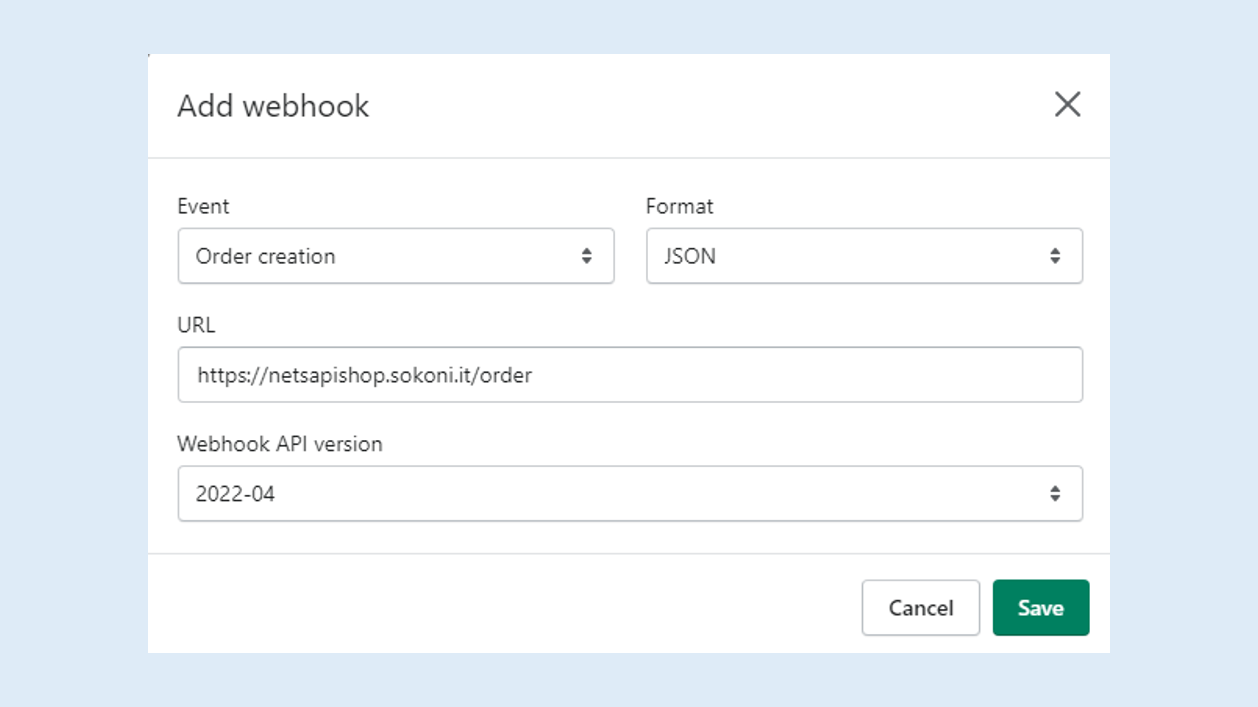Click the Add webhook title text
This screenshot has height=707, width=1258.
click(273, 106)
